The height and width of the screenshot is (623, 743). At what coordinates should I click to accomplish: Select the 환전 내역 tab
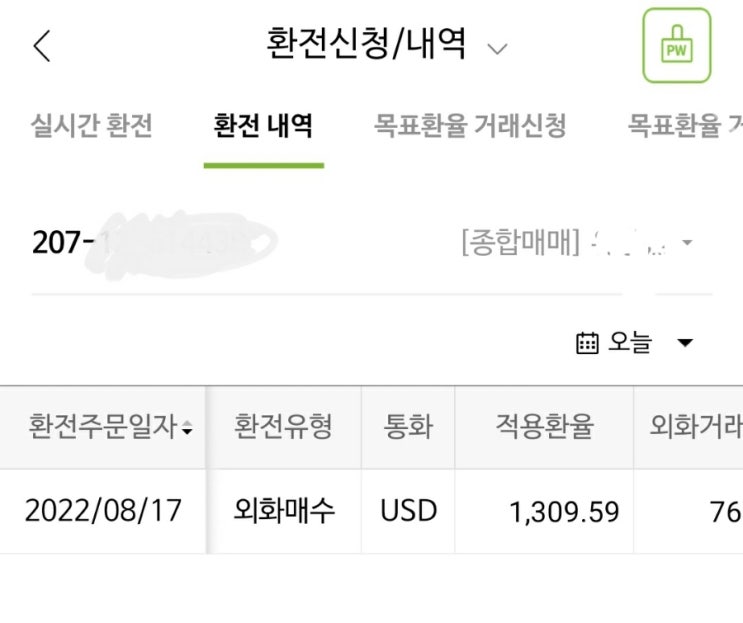coord(263,127)
